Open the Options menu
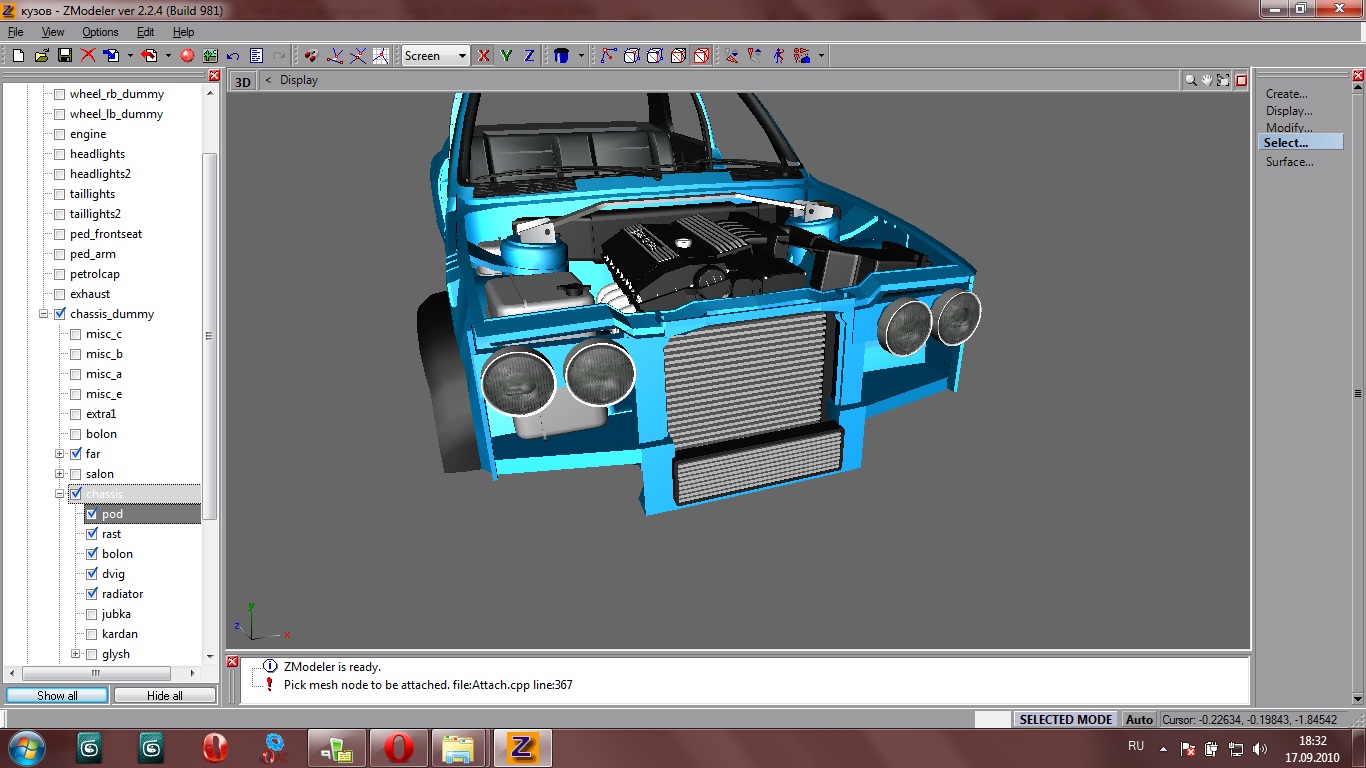Image resolution: width=1366 pixels, height=768 pixels. click(x=100, y=32)
